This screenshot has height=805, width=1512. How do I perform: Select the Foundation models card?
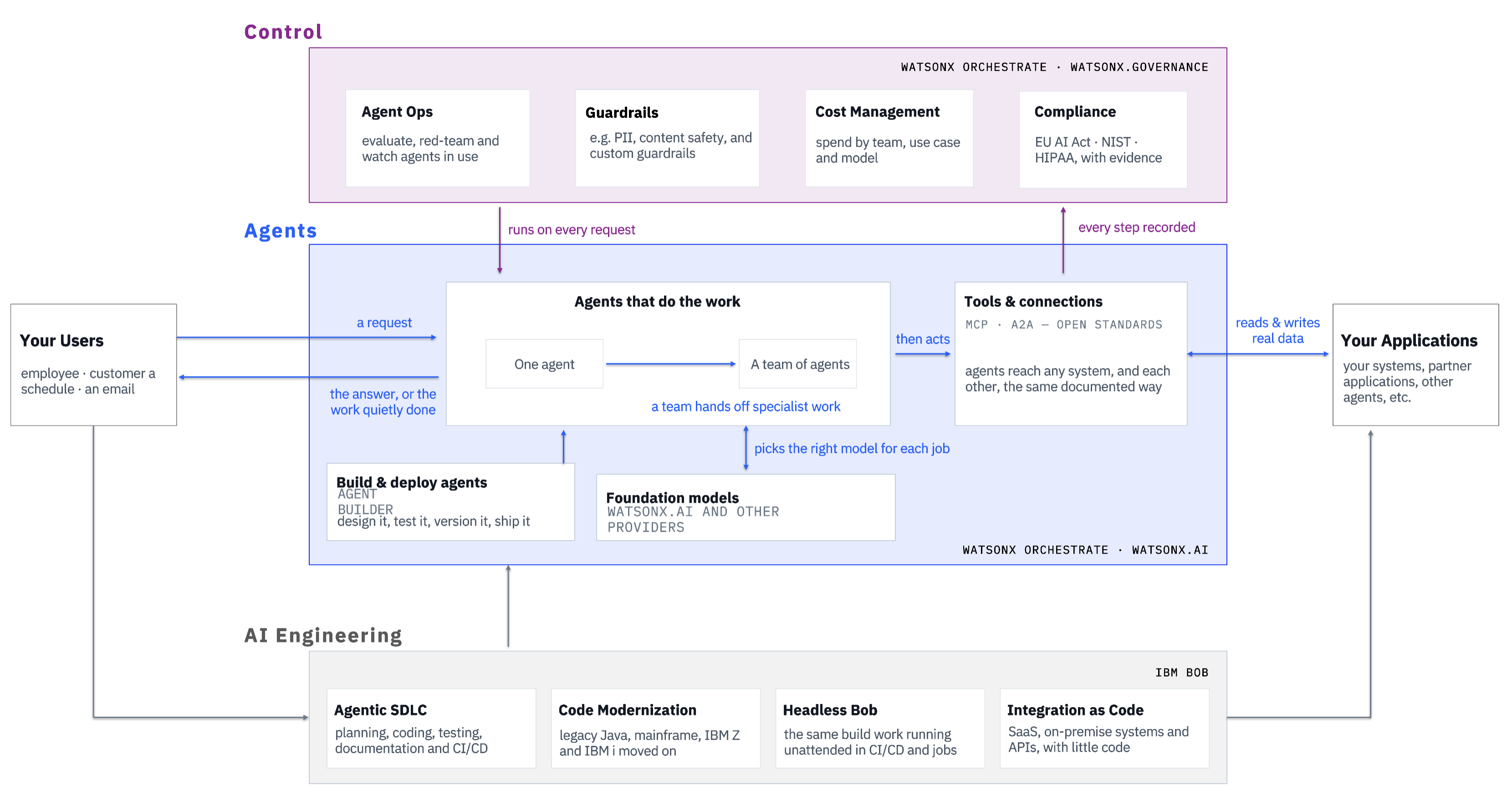[746, 507]
